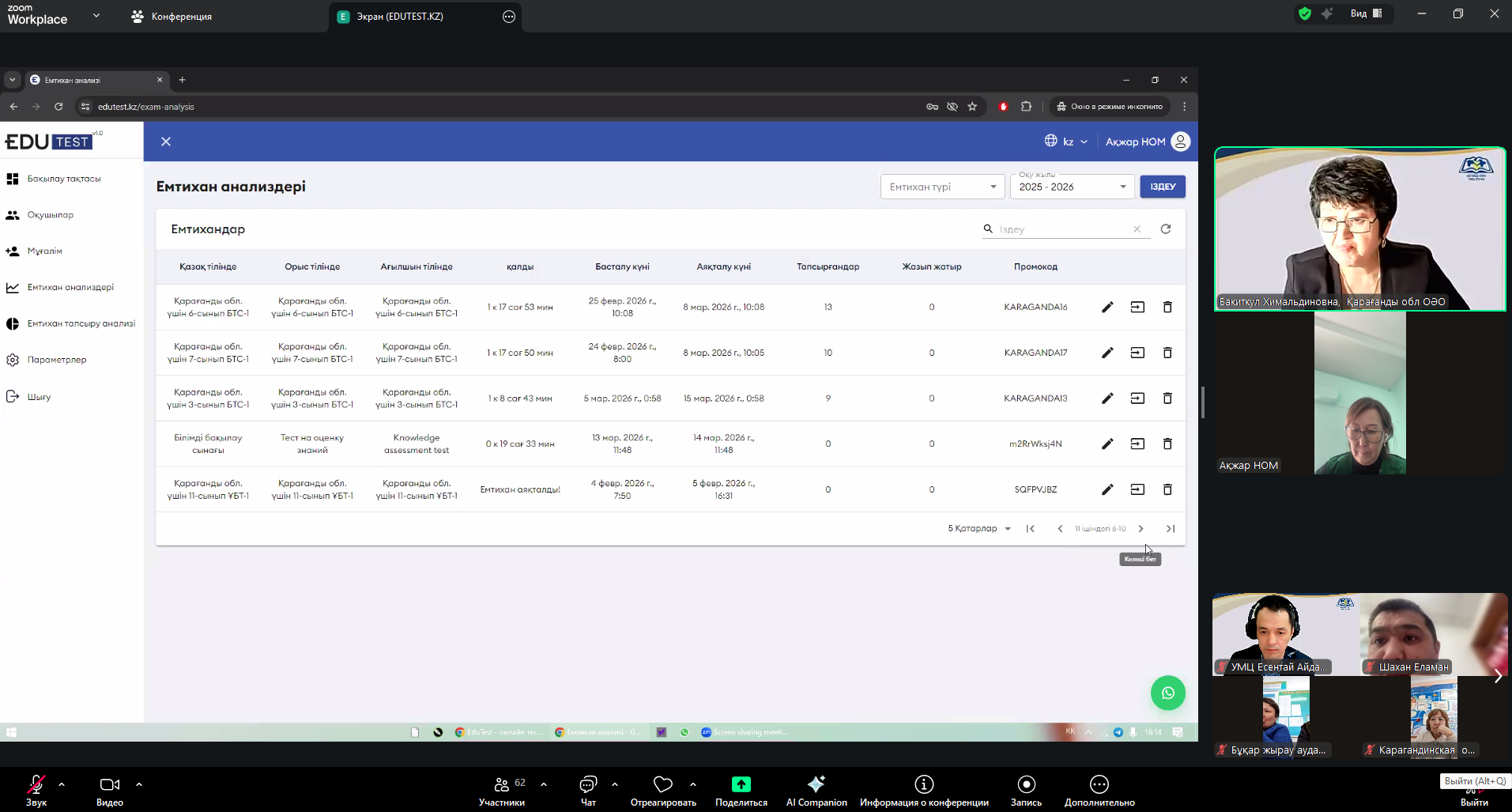Refresh the exams table
The image size is (1512, 812).
[x=1165, y=229]
